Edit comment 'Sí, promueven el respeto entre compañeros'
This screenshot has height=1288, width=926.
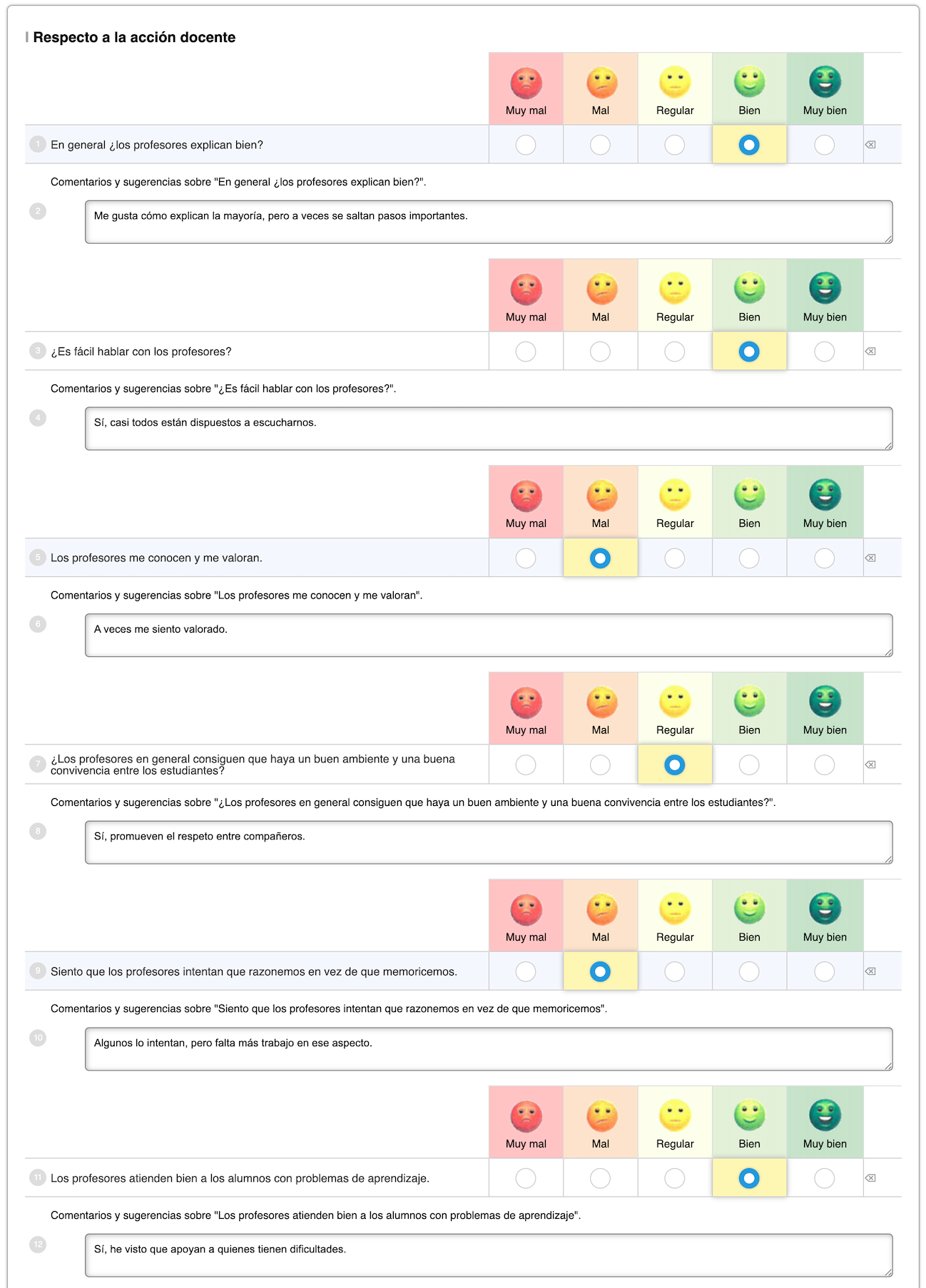[489, 842]
